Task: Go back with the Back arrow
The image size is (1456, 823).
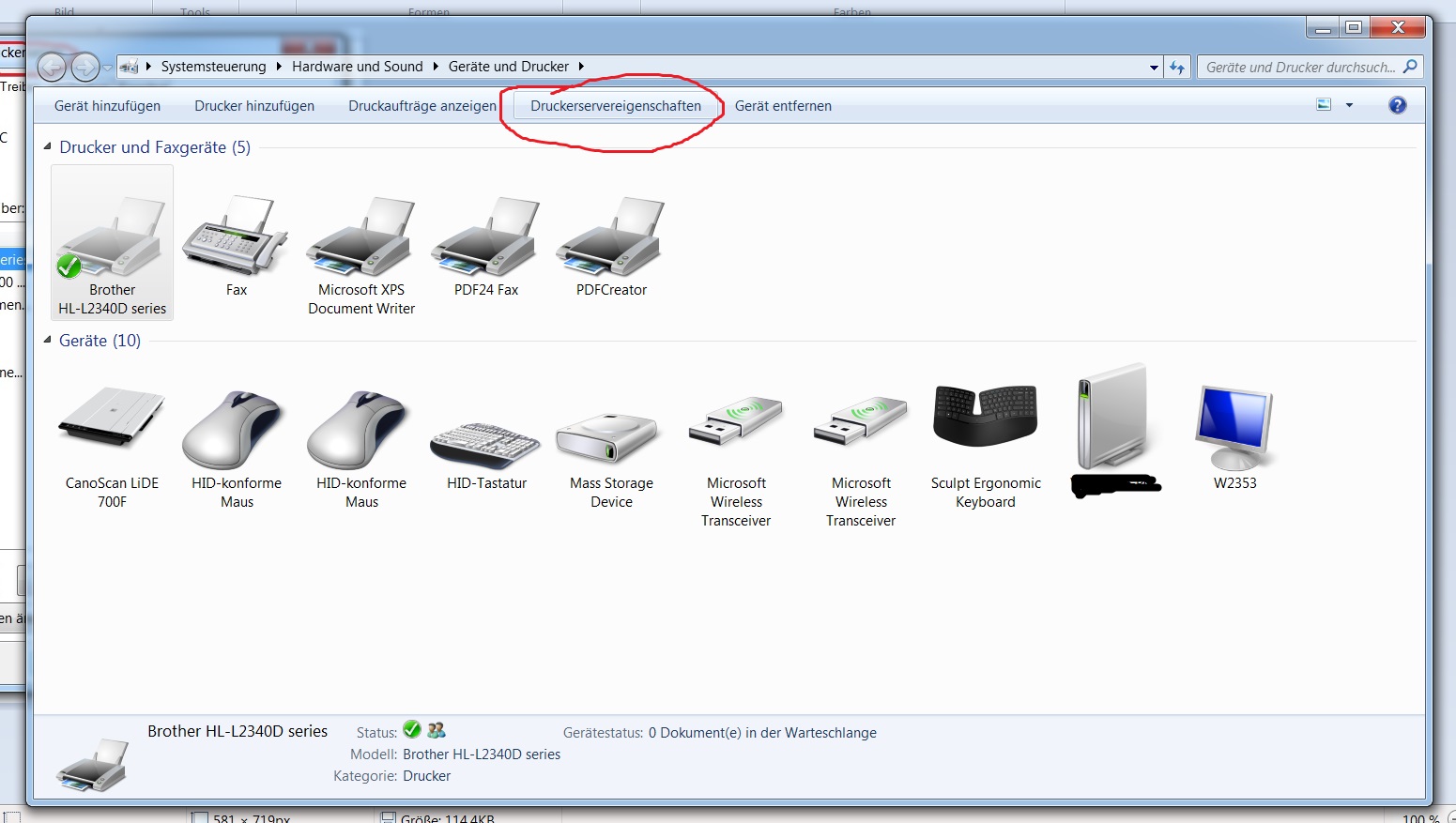Action: coord(53,67)
